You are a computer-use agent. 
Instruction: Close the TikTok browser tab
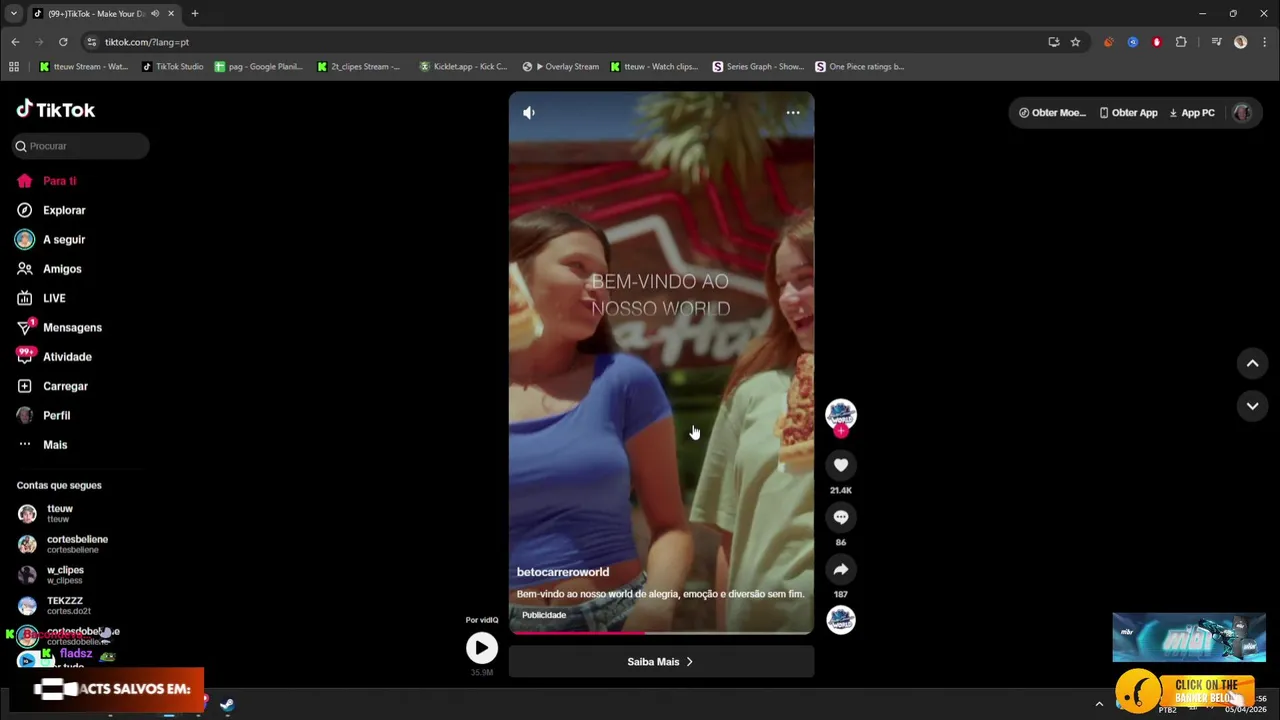[x=171, y=14]
